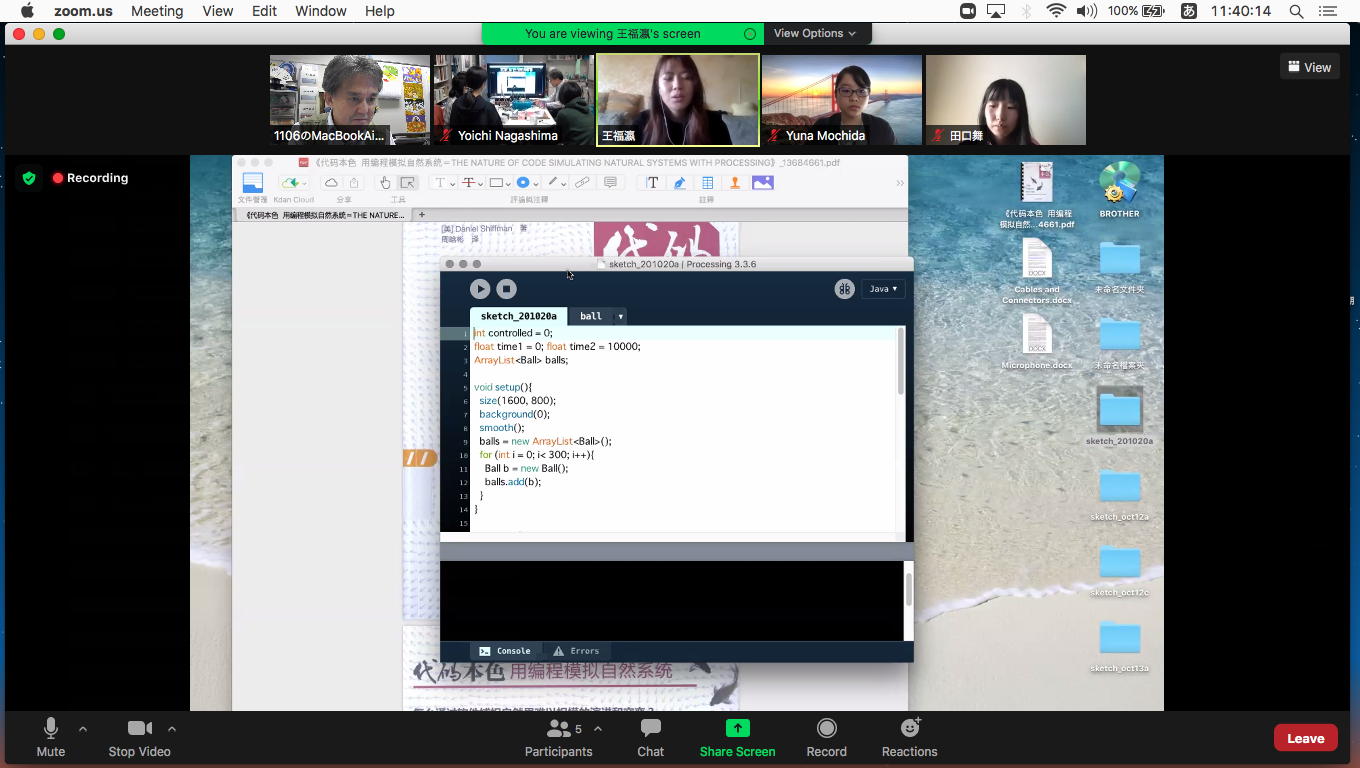Open the tab options arrow beside ball
This screenshot has width=1360, height=768.
click(x=620, y=317)
